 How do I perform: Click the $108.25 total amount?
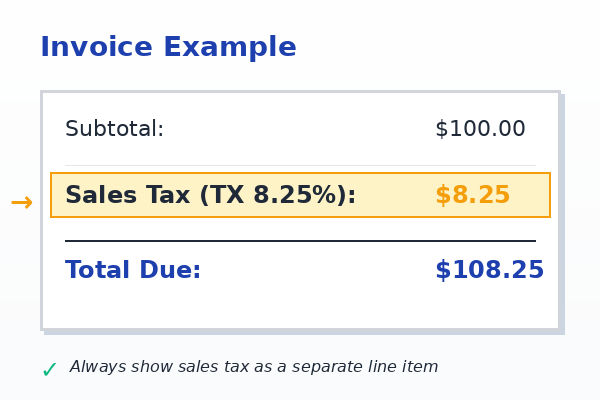pos(489,271)
